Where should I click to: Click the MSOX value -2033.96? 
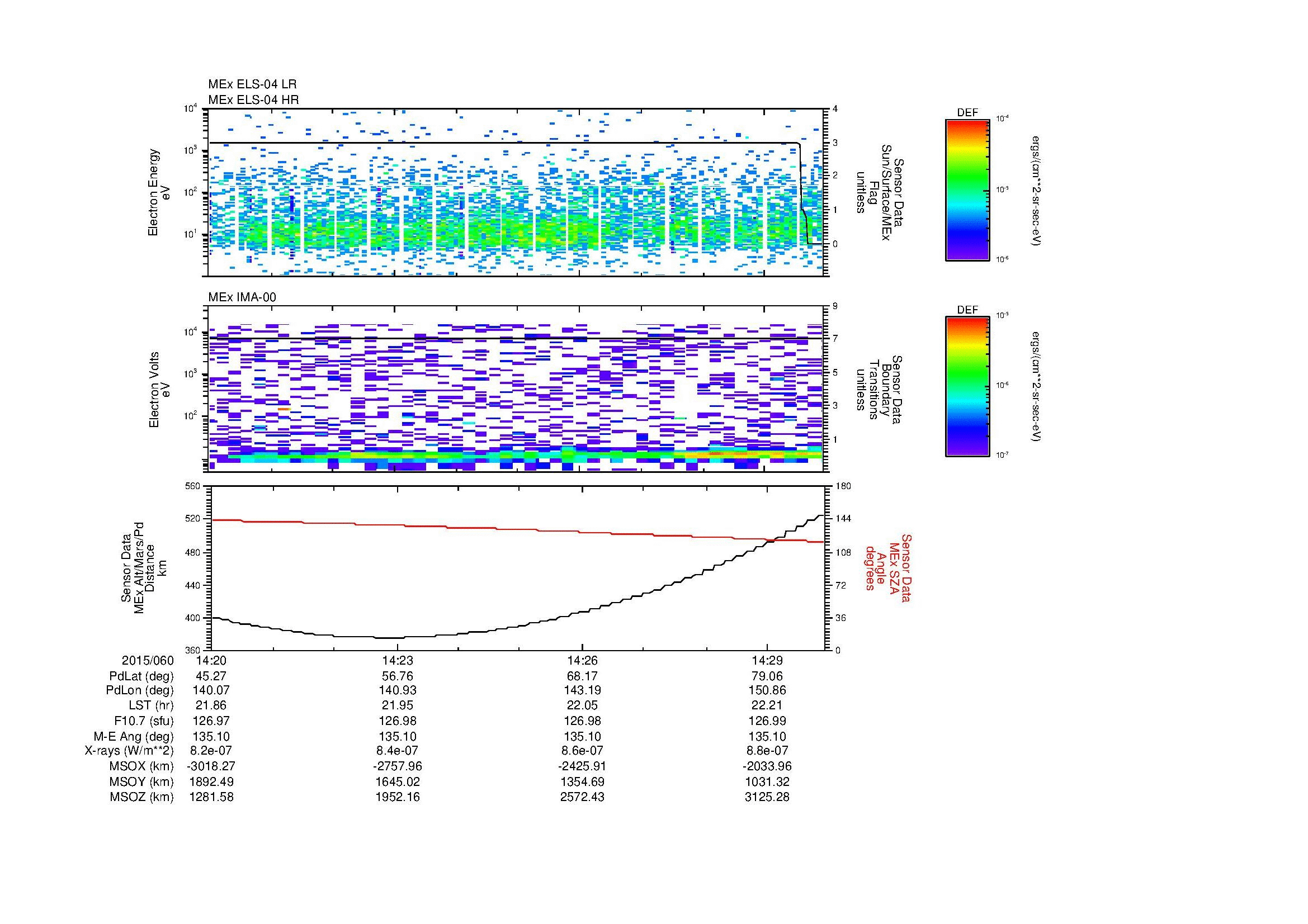click(x=767, y=766)
